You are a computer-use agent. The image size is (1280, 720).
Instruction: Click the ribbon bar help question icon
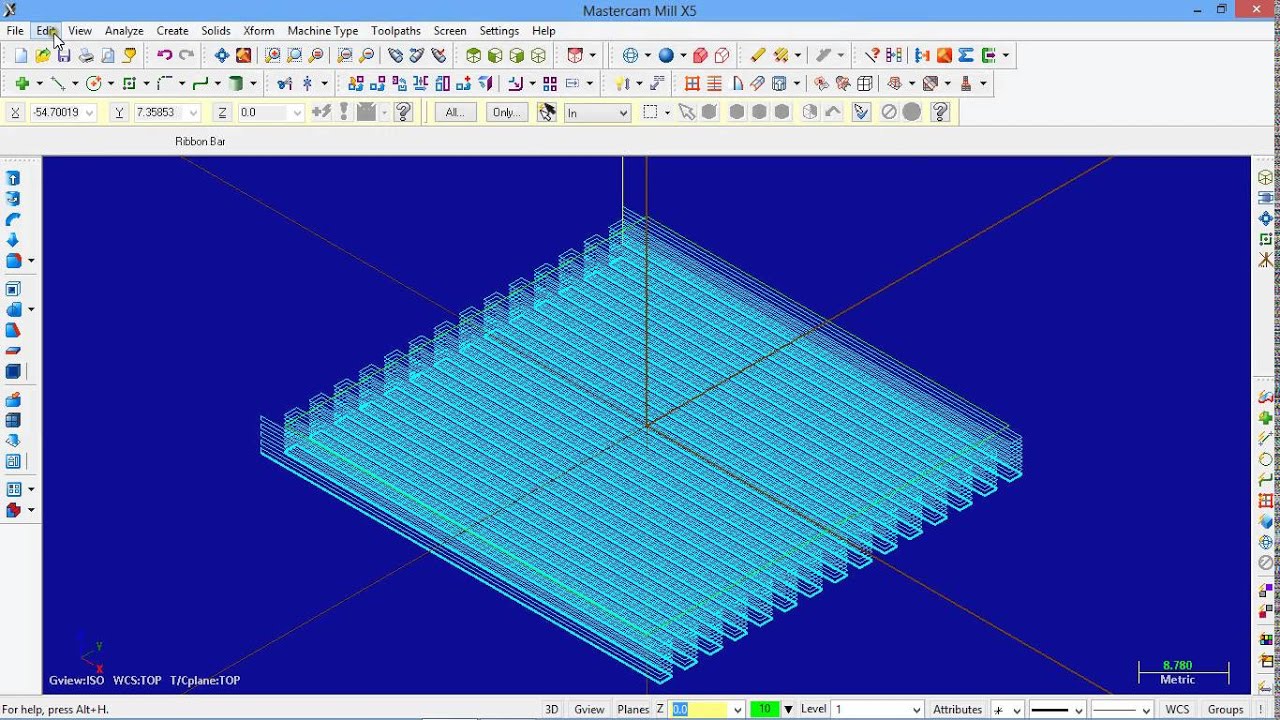(404, 112)
